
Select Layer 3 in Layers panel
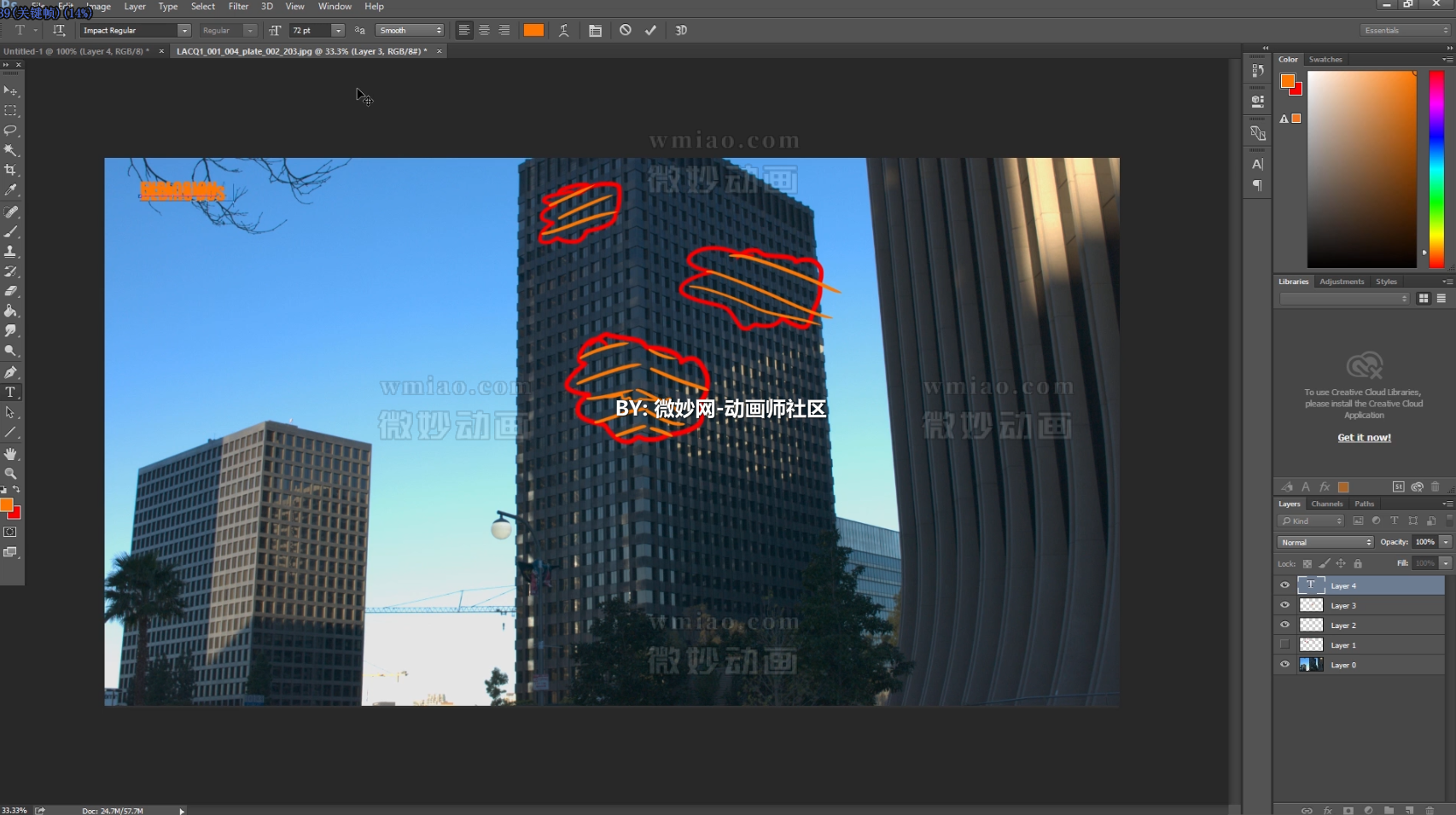(x=1342, y=606)
